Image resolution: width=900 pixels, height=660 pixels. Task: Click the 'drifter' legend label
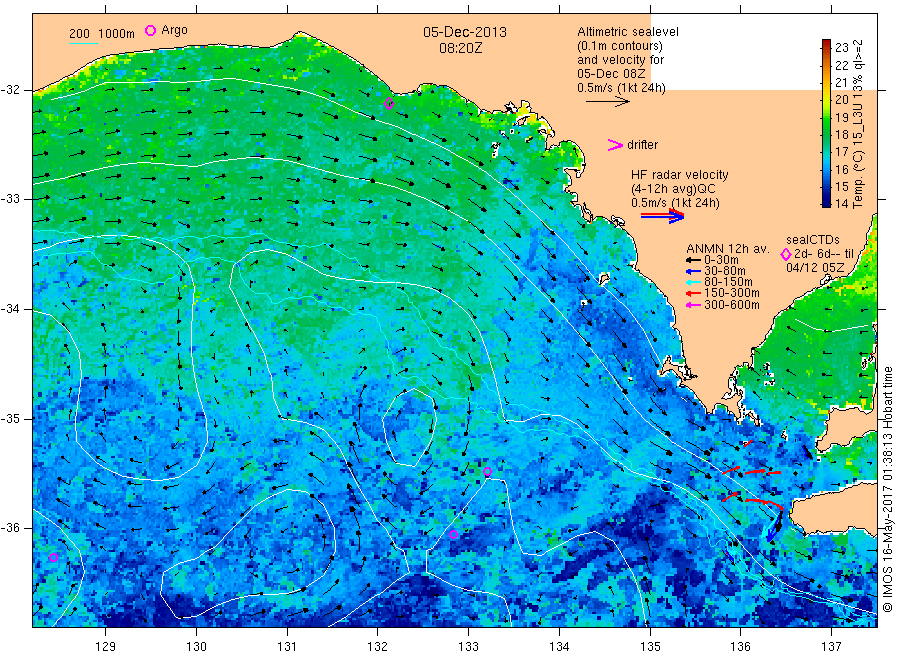tap(642, 145)
